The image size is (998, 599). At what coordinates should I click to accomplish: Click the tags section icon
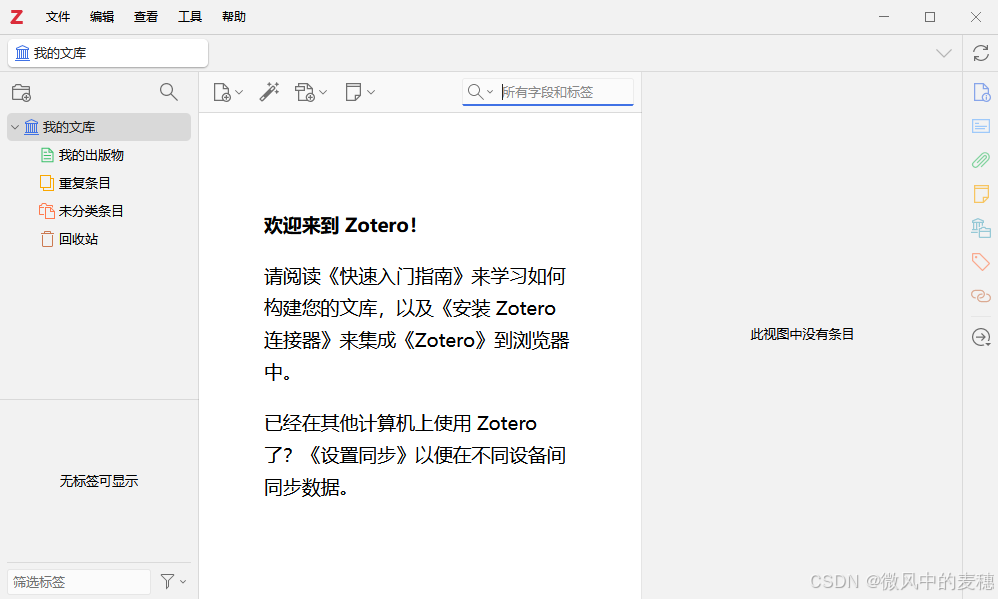(981, 262)
